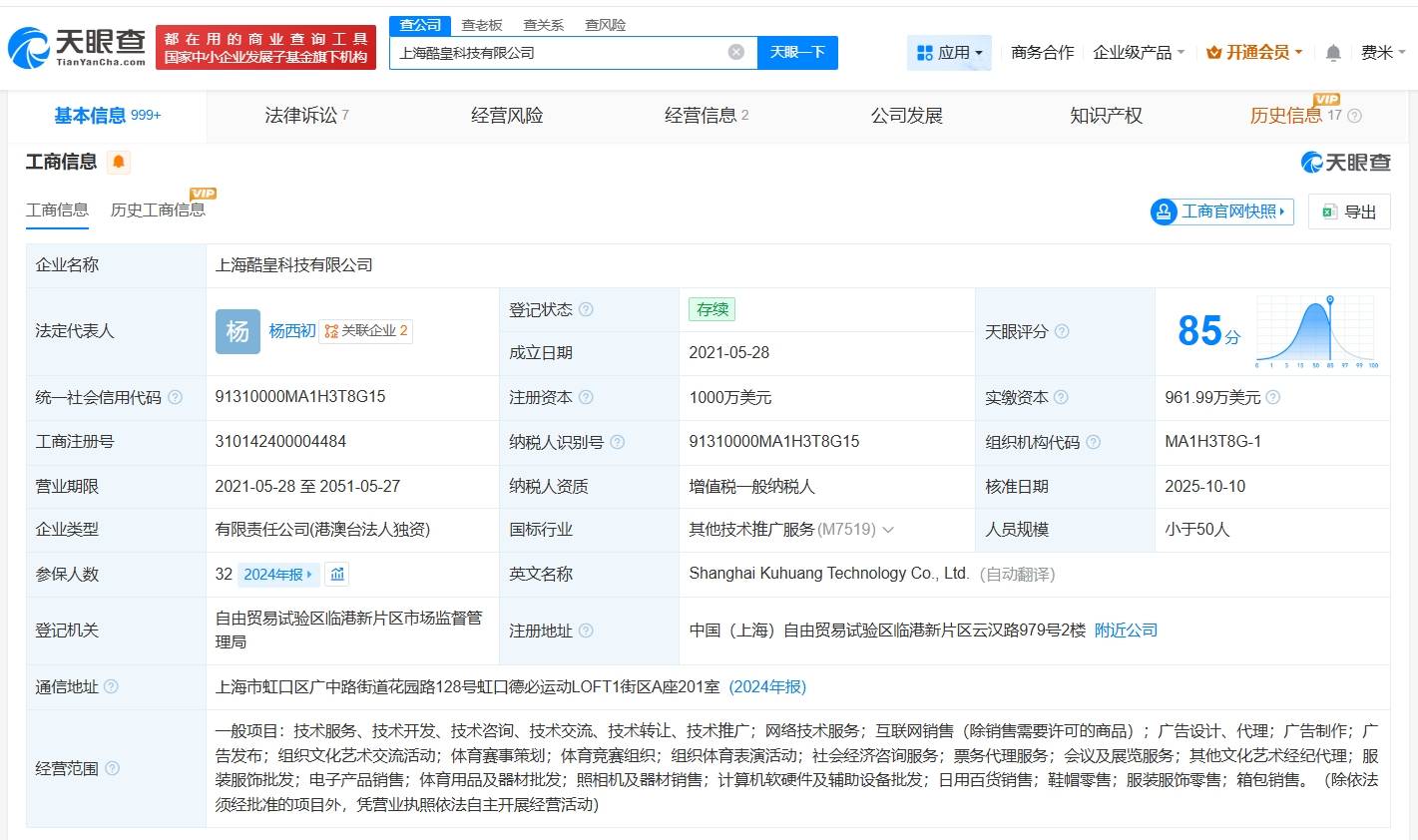Screen dimensions: 1418x840
Task: Click the company name search input field
Action: click(559, 52)
